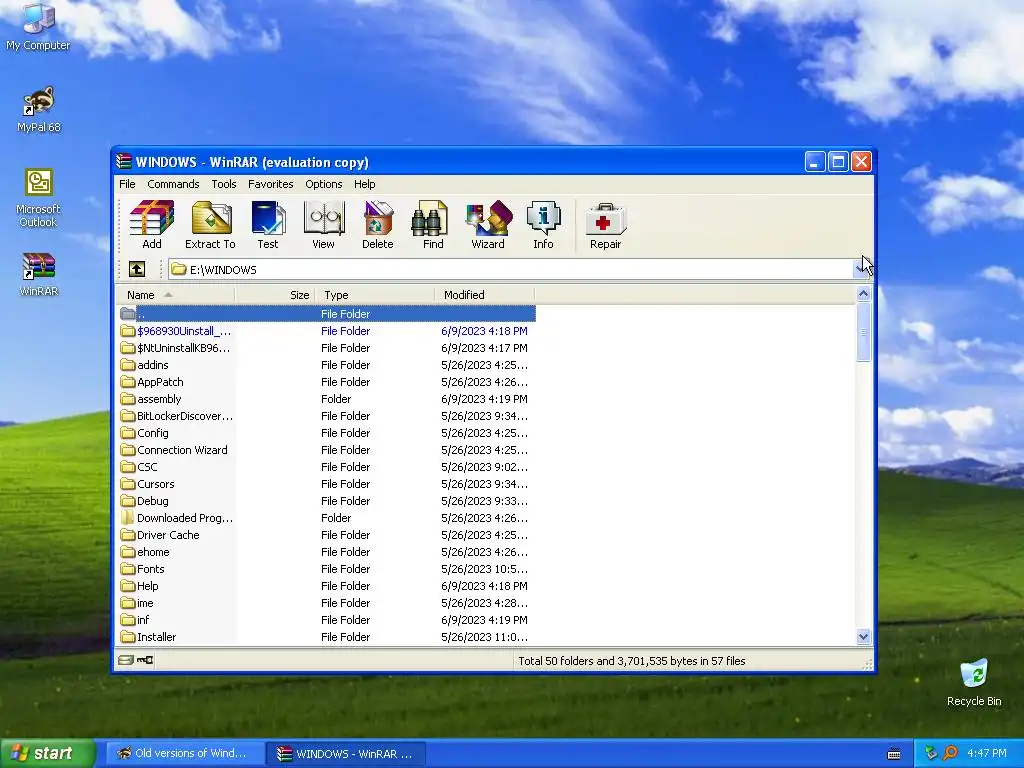
Task: Click the keyboard icon on taskbar
Action: (x=894, y=754)
